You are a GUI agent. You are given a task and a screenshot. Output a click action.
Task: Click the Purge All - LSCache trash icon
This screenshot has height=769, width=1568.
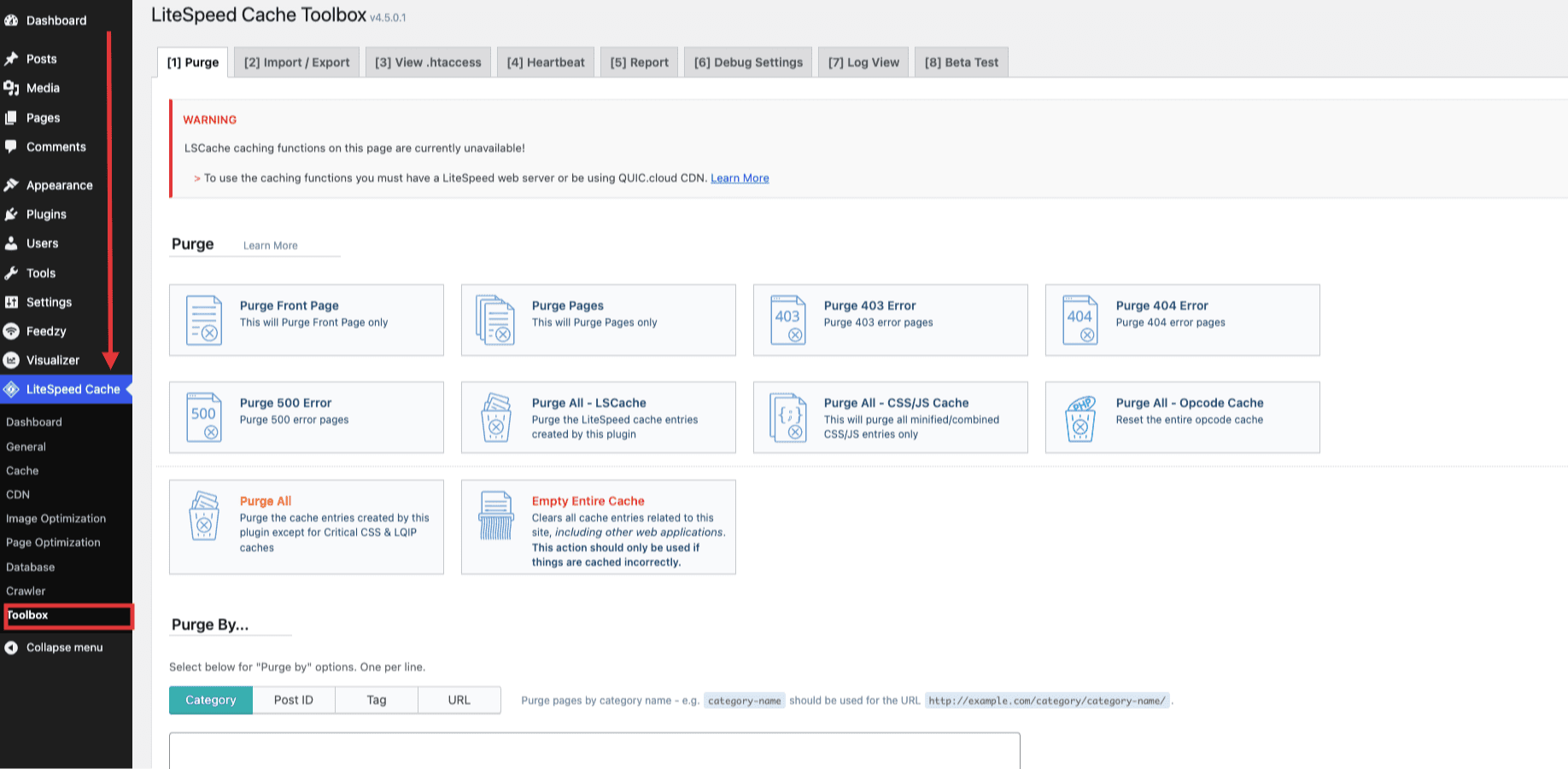click(495, 417)
